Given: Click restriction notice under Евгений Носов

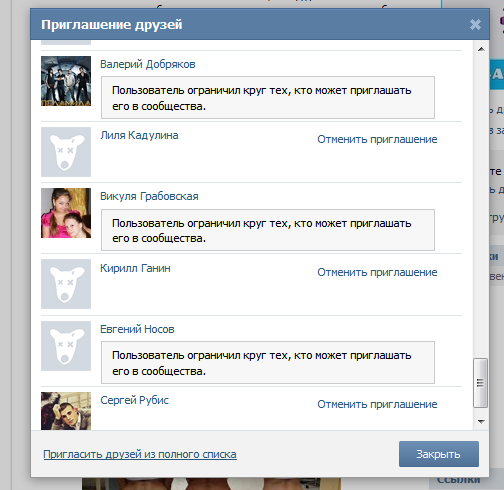Looking at the screenshot, I should (268, 363).
